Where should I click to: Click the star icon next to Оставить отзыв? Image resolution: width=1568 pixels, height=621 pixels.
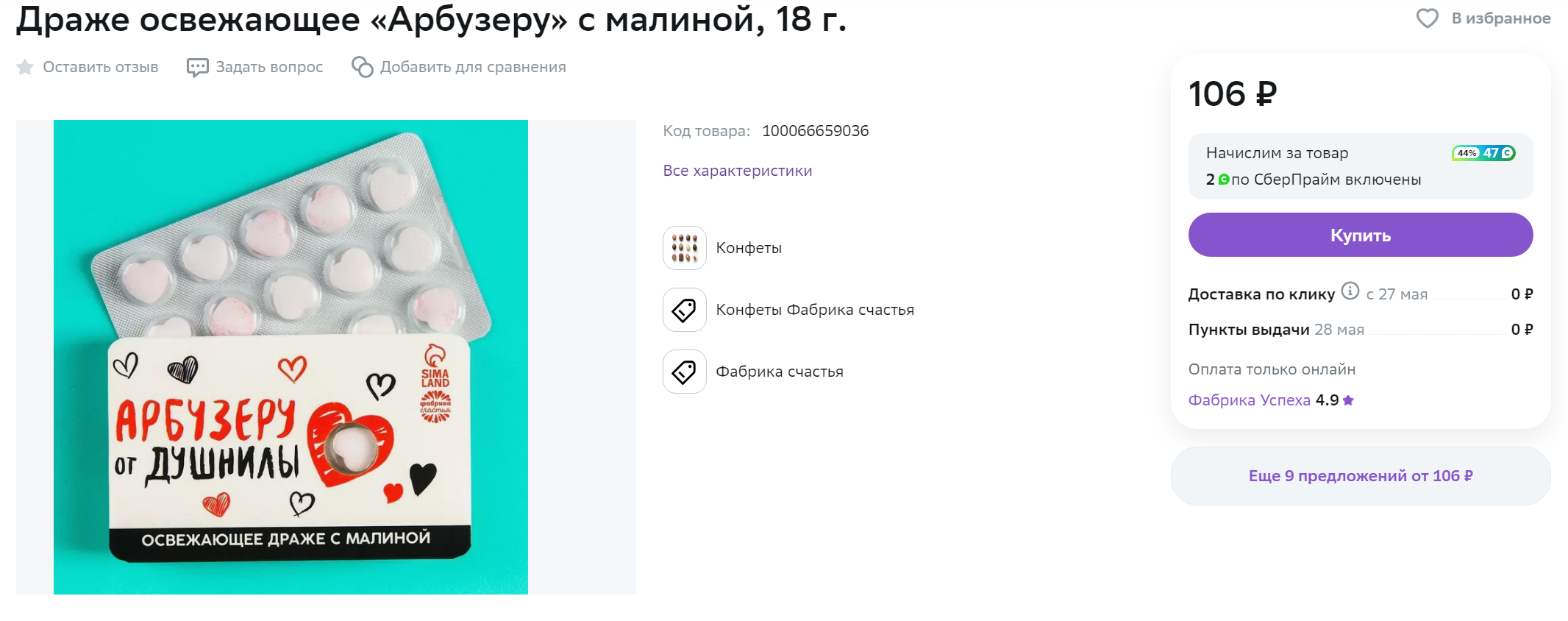[x=25, y=67]
